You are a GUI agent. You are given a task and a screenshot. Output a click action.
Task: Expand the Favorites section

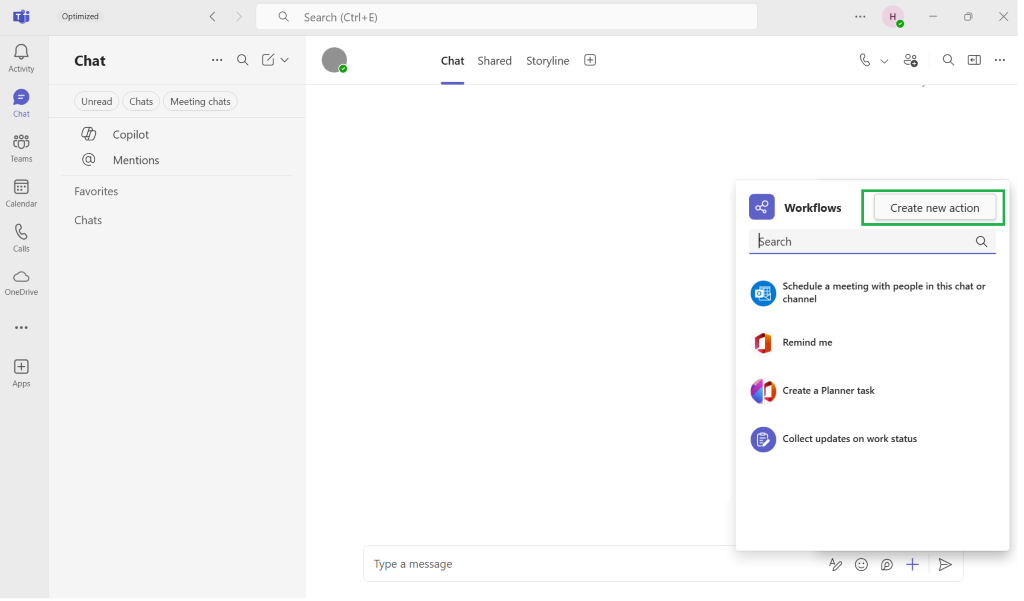96,191
